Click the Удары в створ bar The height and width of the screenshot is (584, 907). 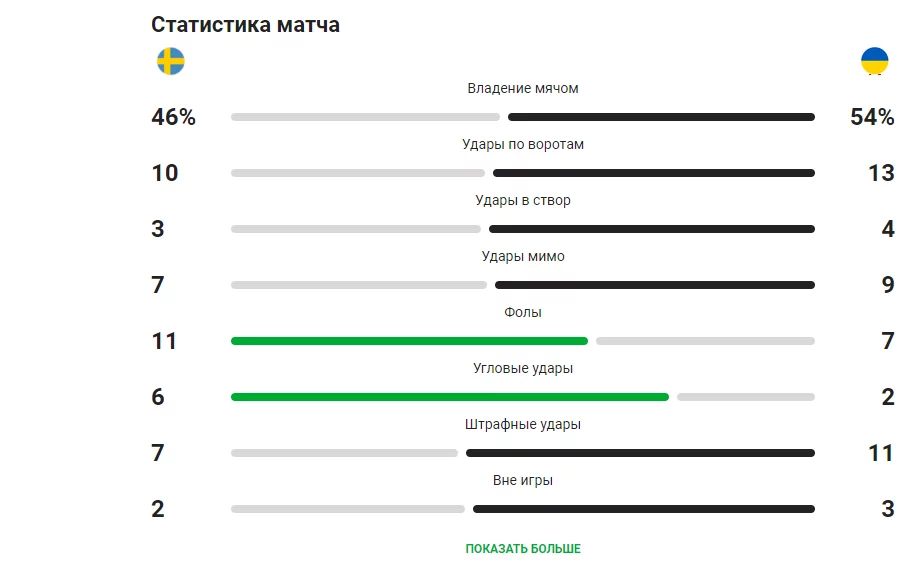pos(523,229)
